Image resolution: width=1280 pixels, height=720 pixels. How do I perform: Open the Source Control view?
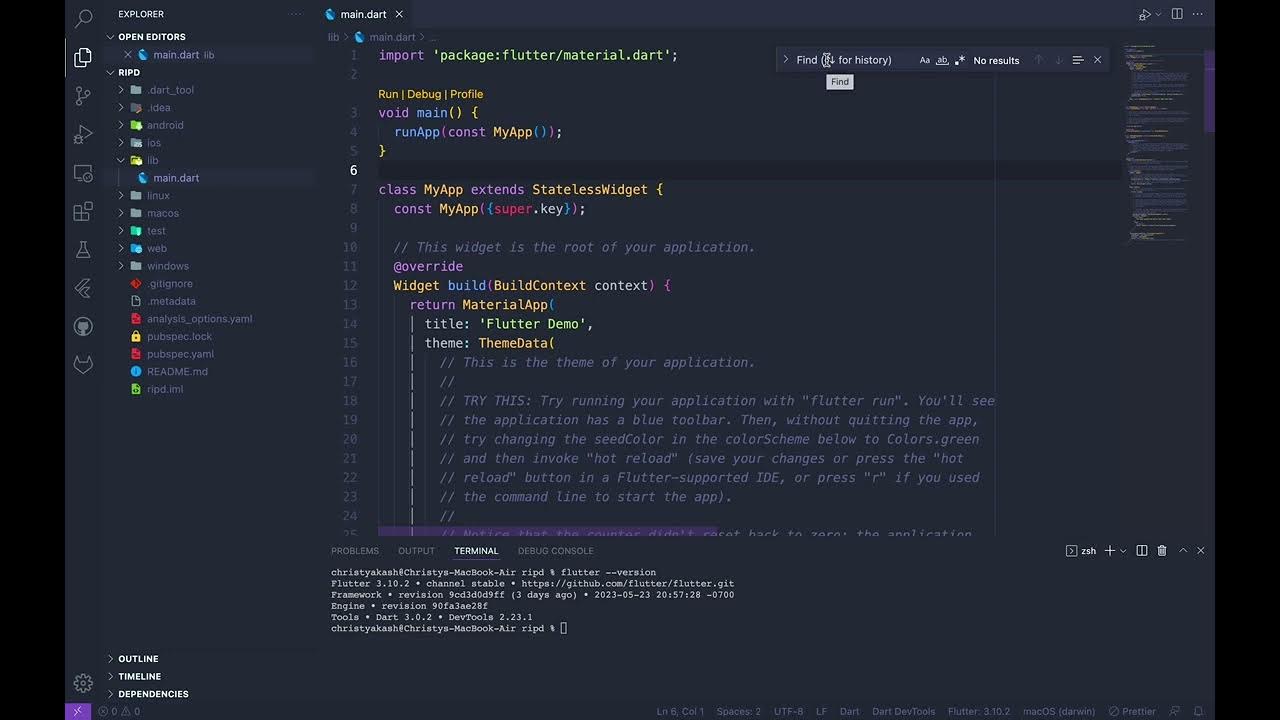(x=84, y=96)
